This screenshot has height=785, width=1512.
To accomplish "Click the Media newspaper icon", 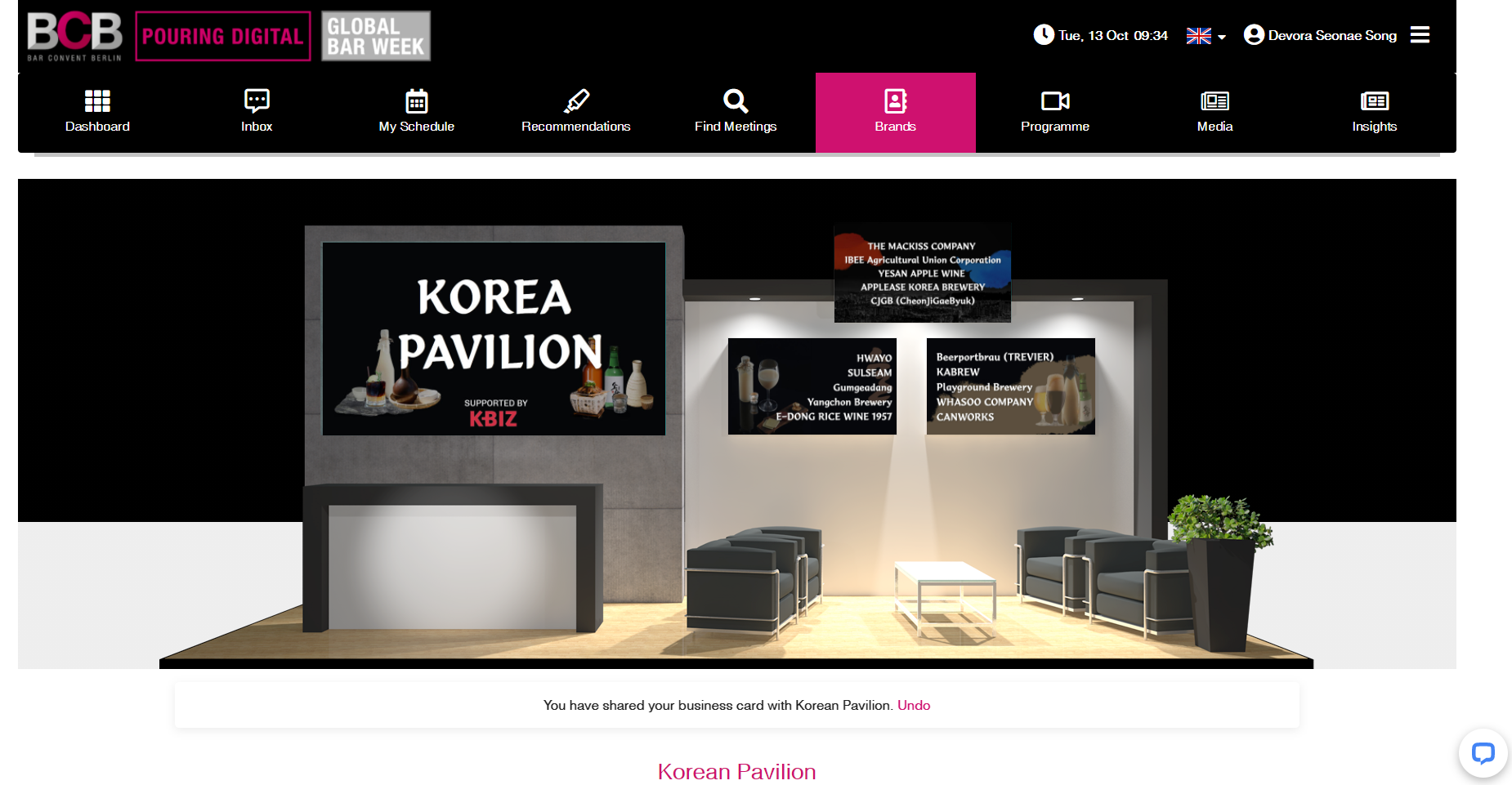I will point(1215,100).
